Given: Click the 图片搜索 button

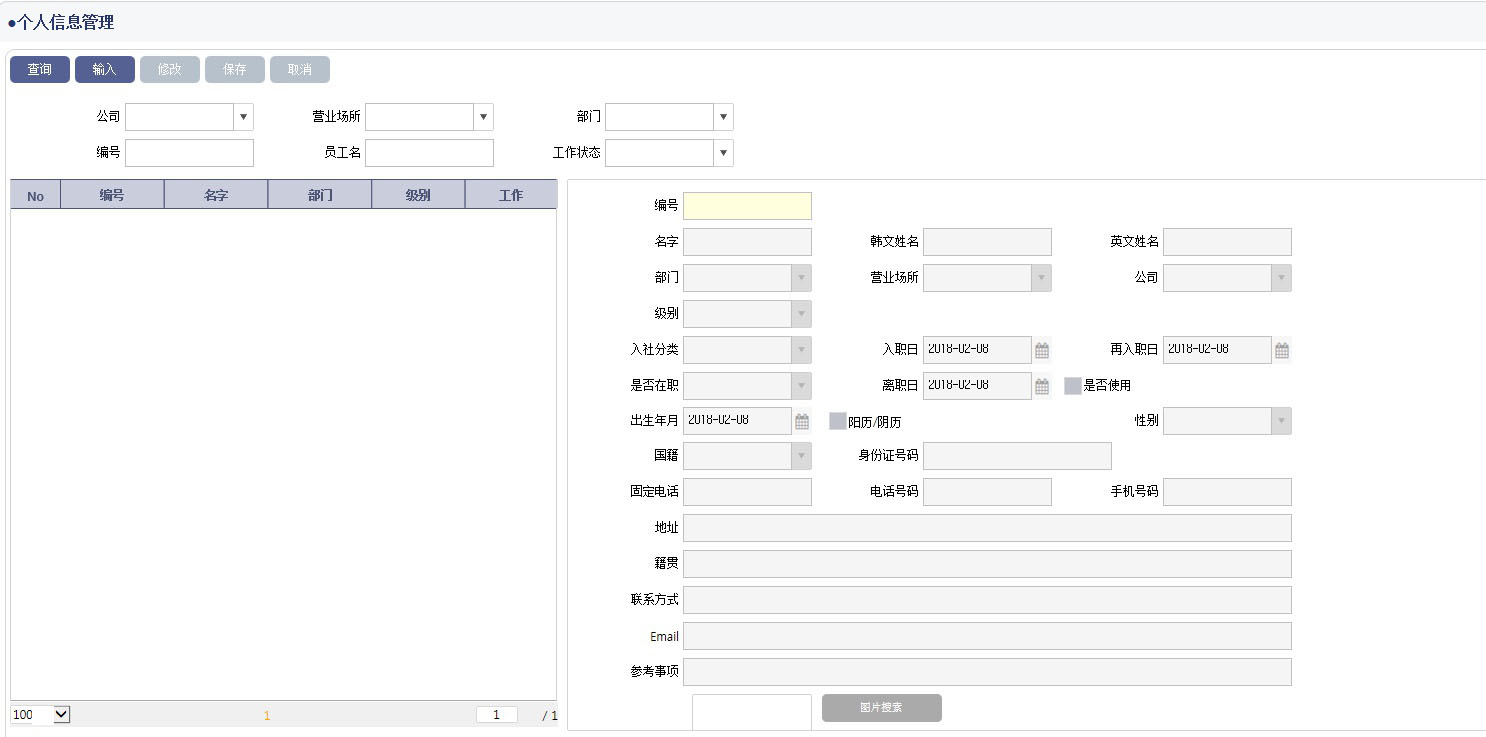Looking at the screenshot, I should point(881,707).
